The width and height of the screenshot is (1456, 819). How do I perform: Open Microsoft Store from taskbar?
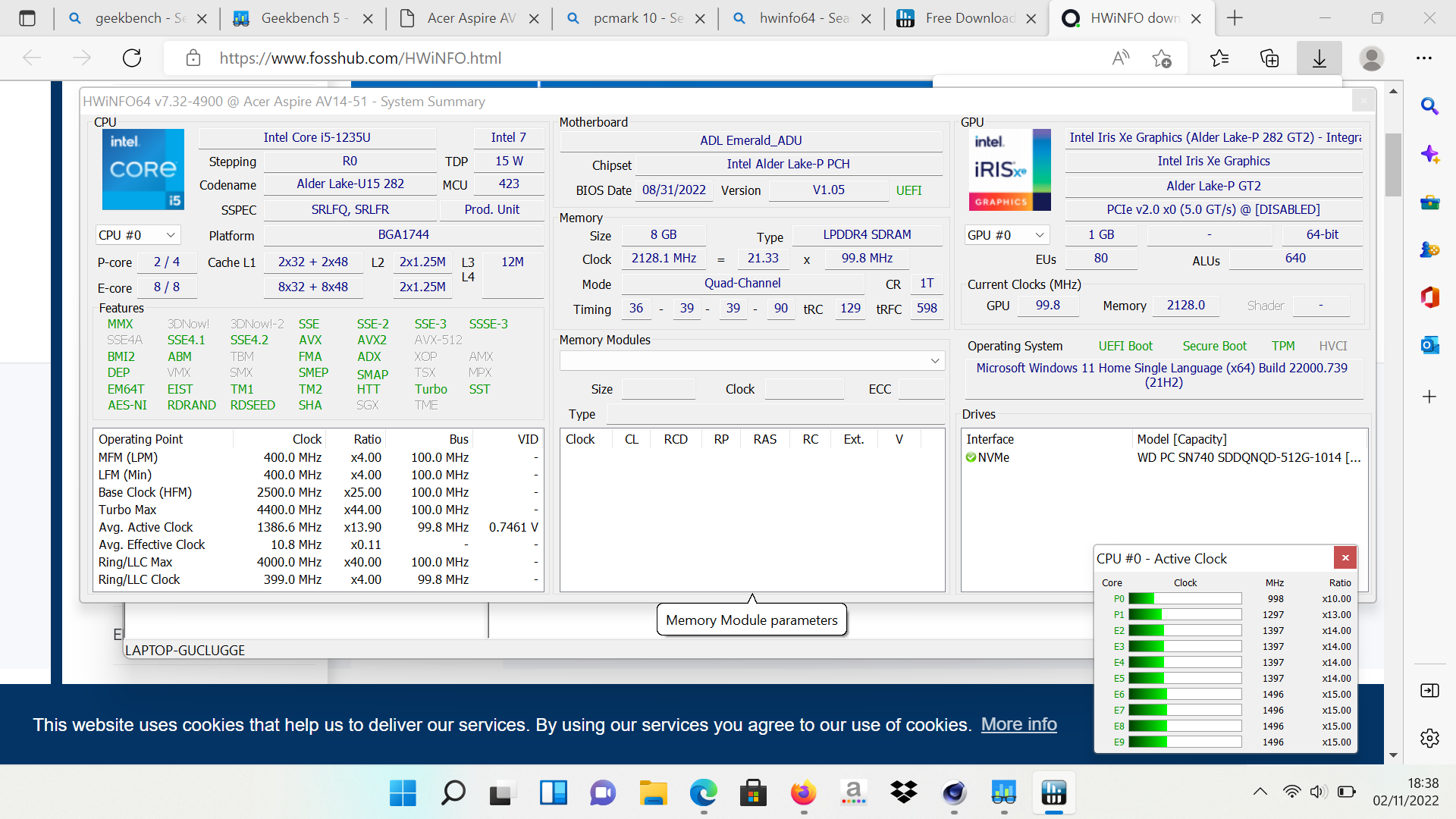point(753,793)
